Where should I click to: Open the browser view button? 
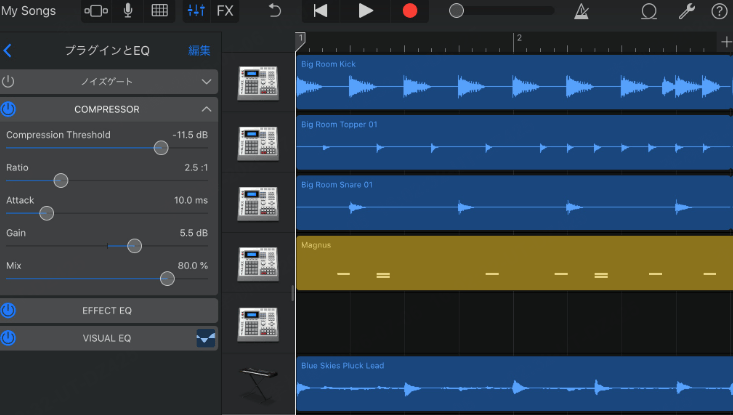96,11
